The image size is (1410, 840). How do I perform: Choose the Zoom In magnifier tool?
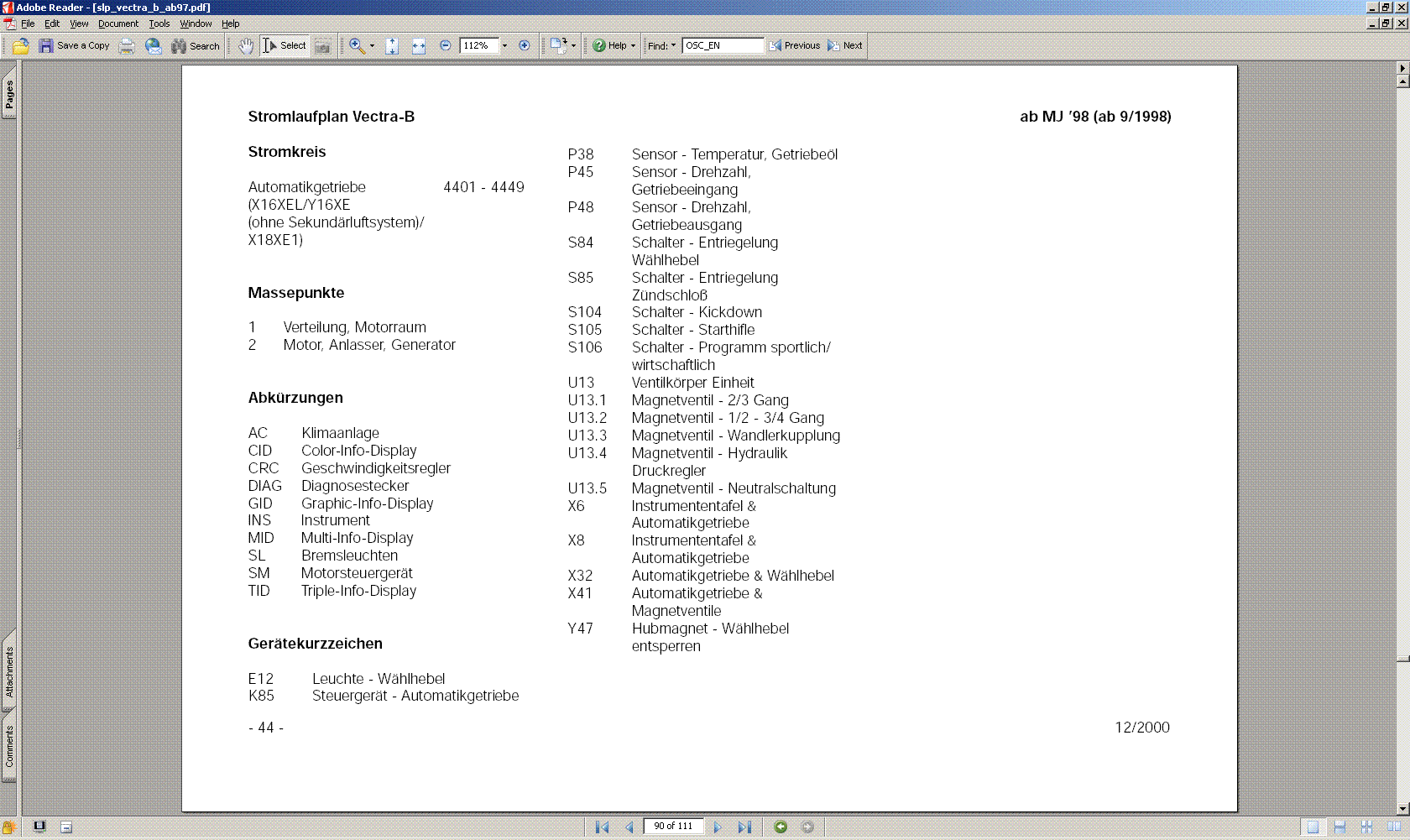coord(358,46)
